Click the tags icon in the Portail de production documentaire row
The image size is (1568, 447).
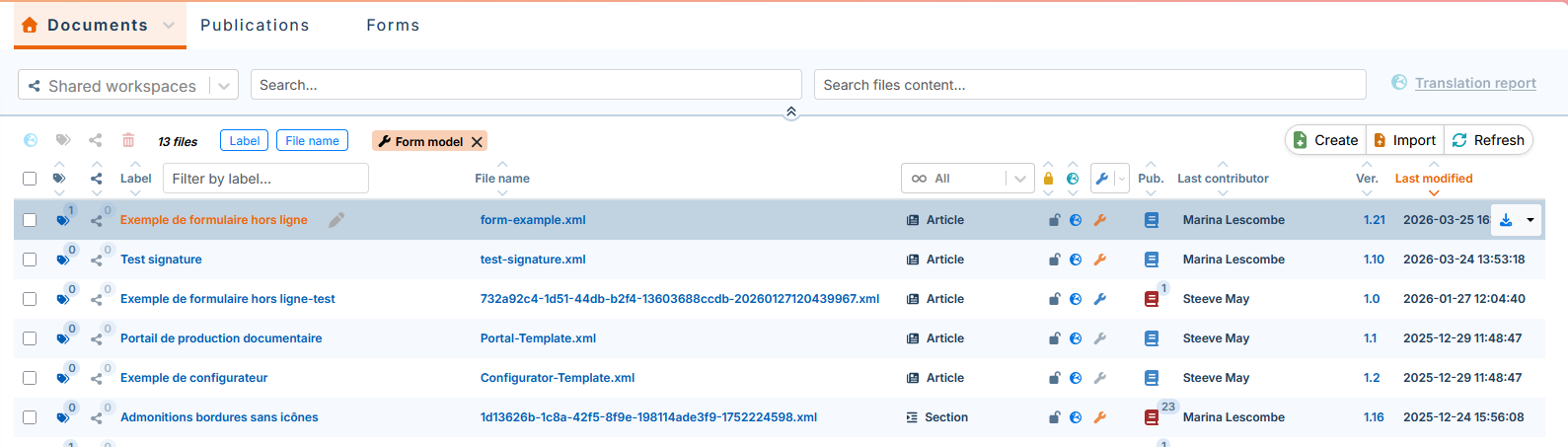63,338
